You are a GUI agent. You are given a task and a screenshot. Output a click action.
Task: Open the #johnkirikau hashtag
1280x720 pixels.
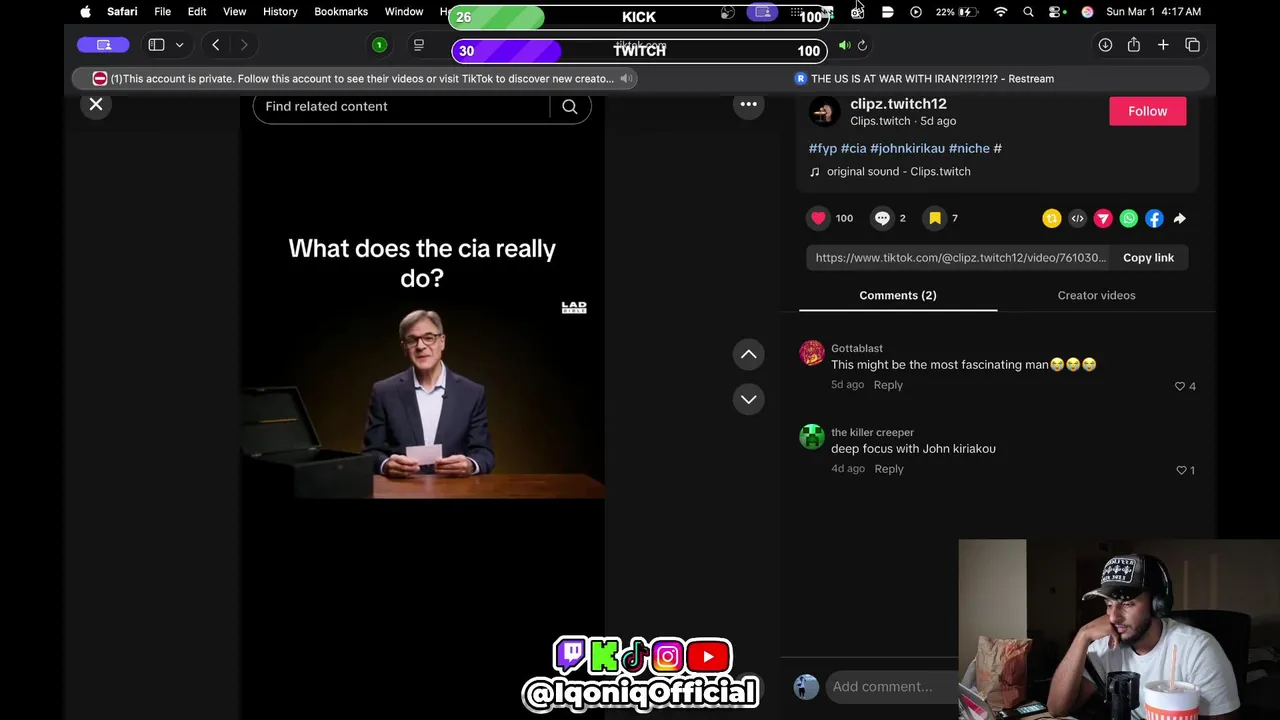pos(907,148)
